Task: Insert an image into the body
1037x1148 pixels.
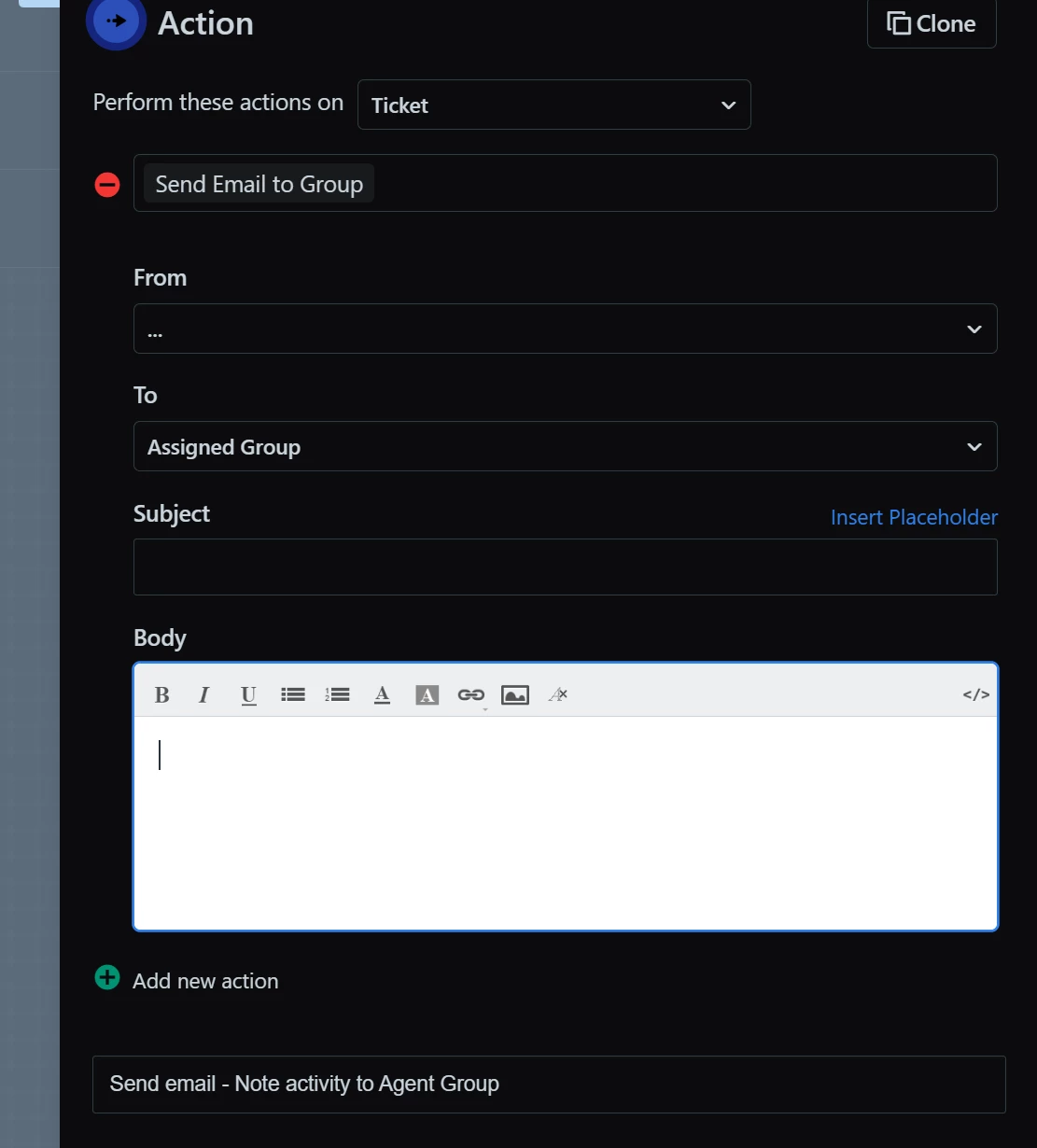Action: 515,694
